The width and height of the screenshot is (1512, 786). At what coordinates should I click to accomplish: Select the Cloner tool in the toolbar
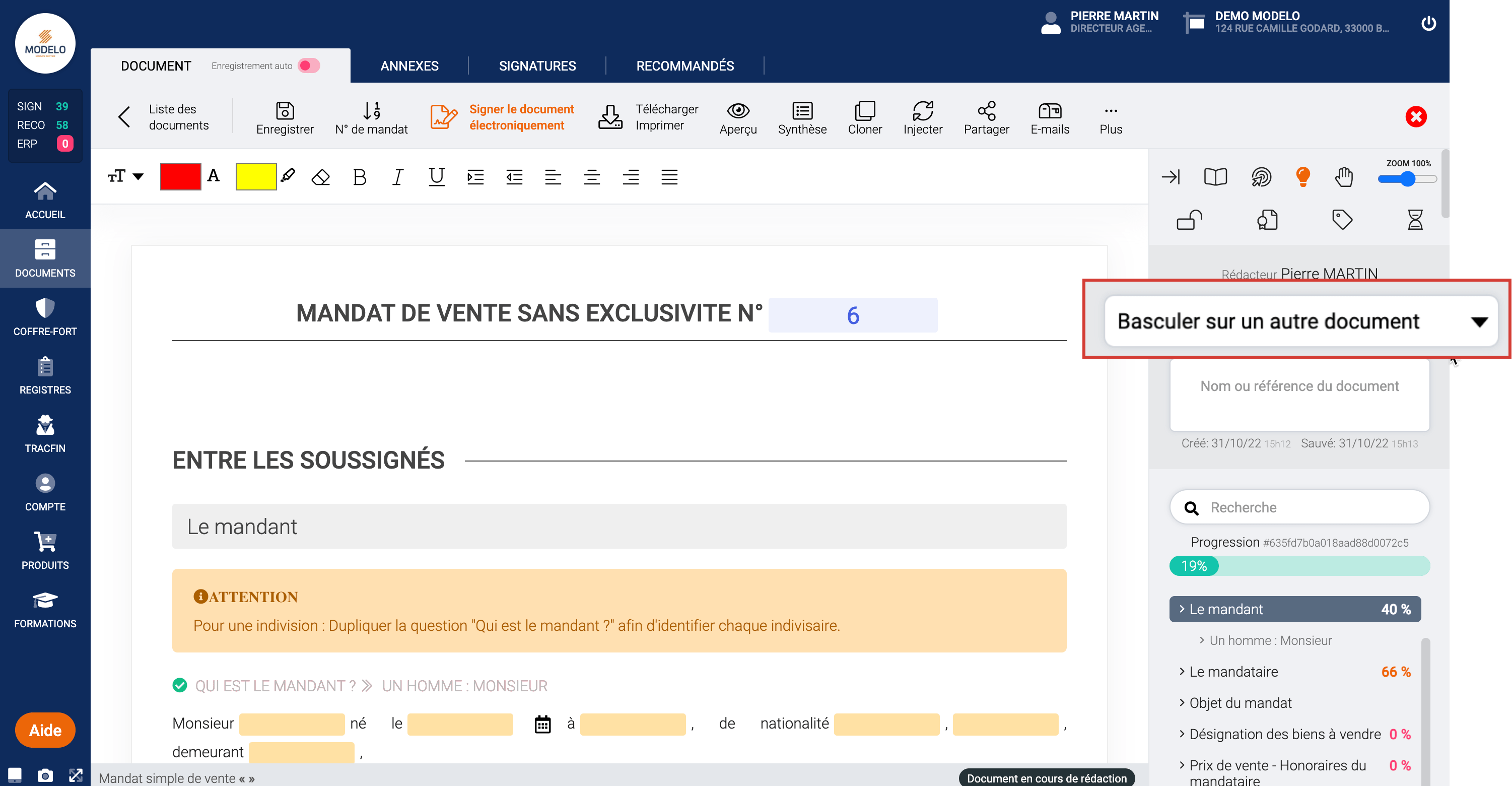pos(865,117)
